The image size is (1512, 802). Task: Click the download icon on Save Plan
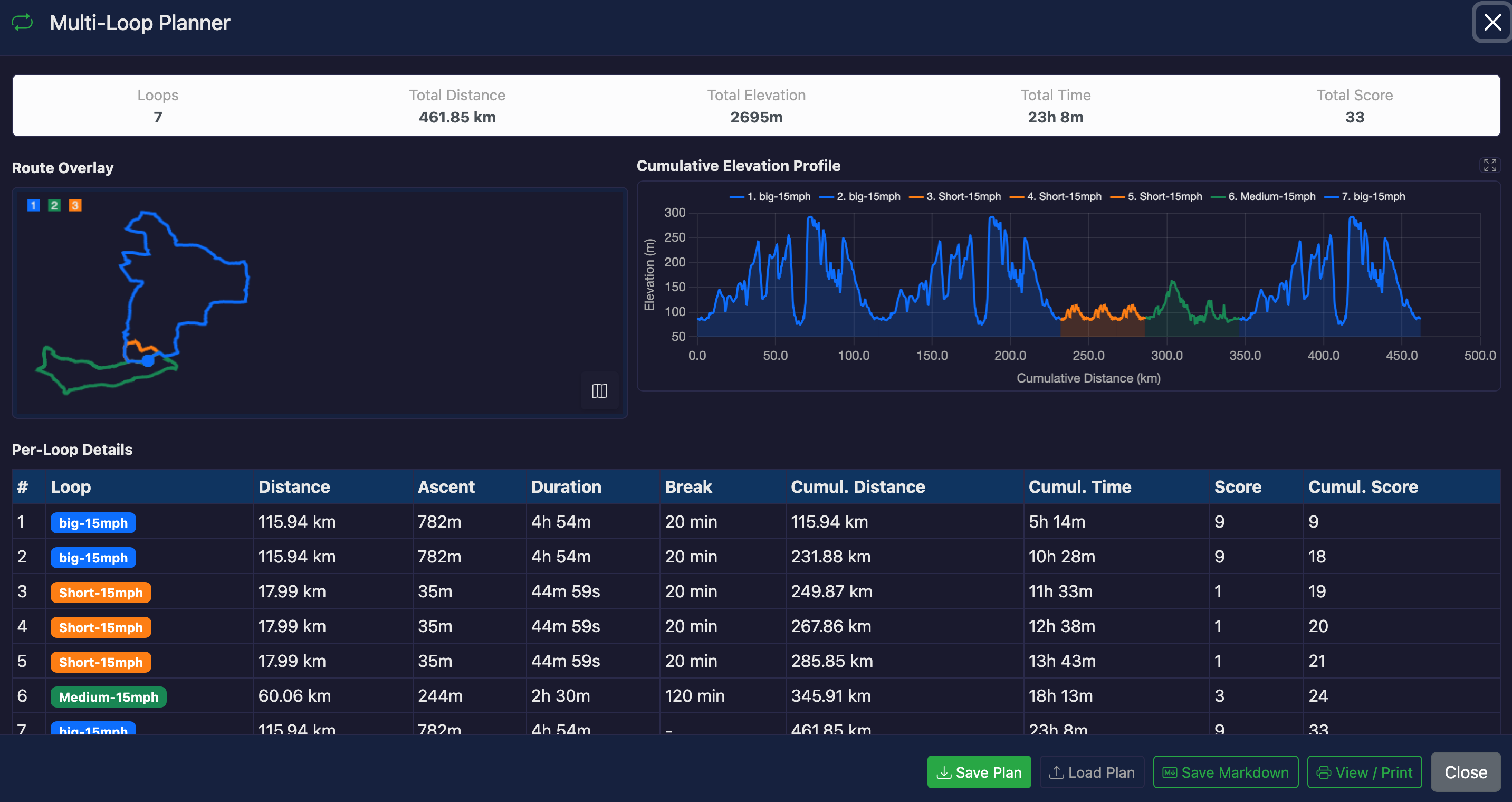coord(943,772)
